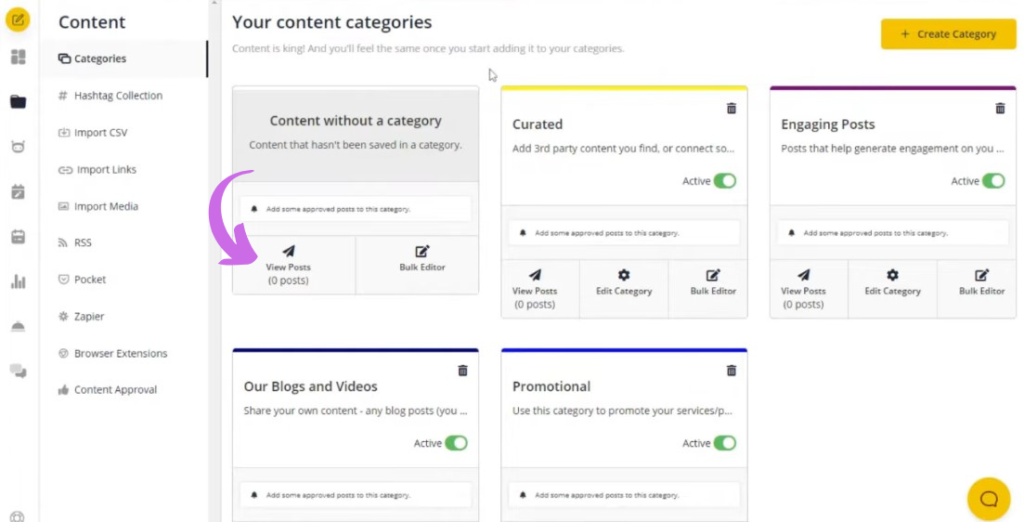Open Zapier menu item
Screen dimensions: 1024x522
point(82,316)
